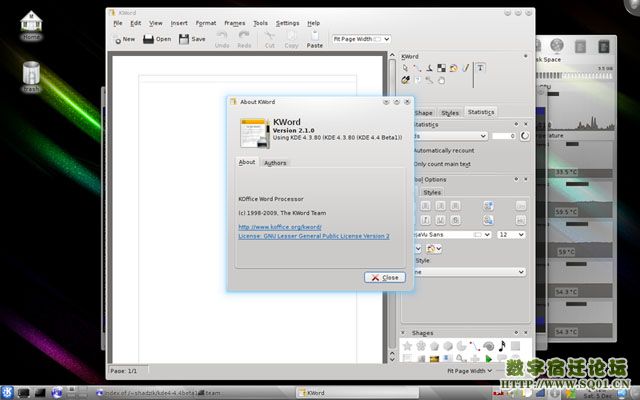The image size is (640, 400).
Task: Pick the square shape in Shapes panel
Action: (516, 346)
